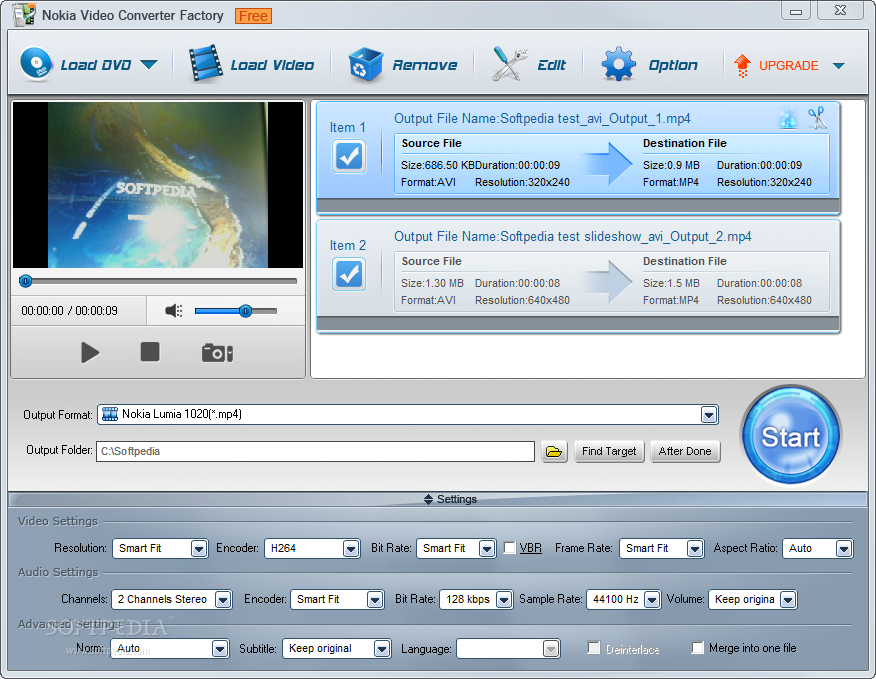Click the Option toolbar label

pyautogui.click(x=673, y=65)
